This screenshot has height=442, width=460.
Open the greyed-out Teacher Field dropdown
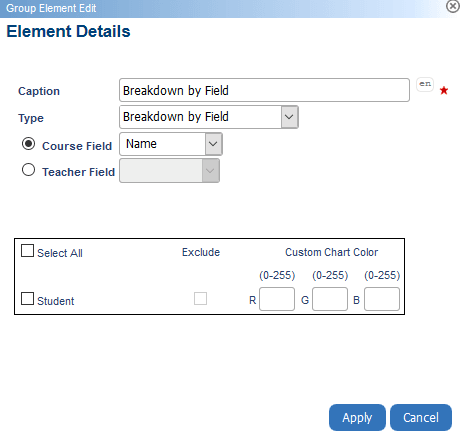169,171
